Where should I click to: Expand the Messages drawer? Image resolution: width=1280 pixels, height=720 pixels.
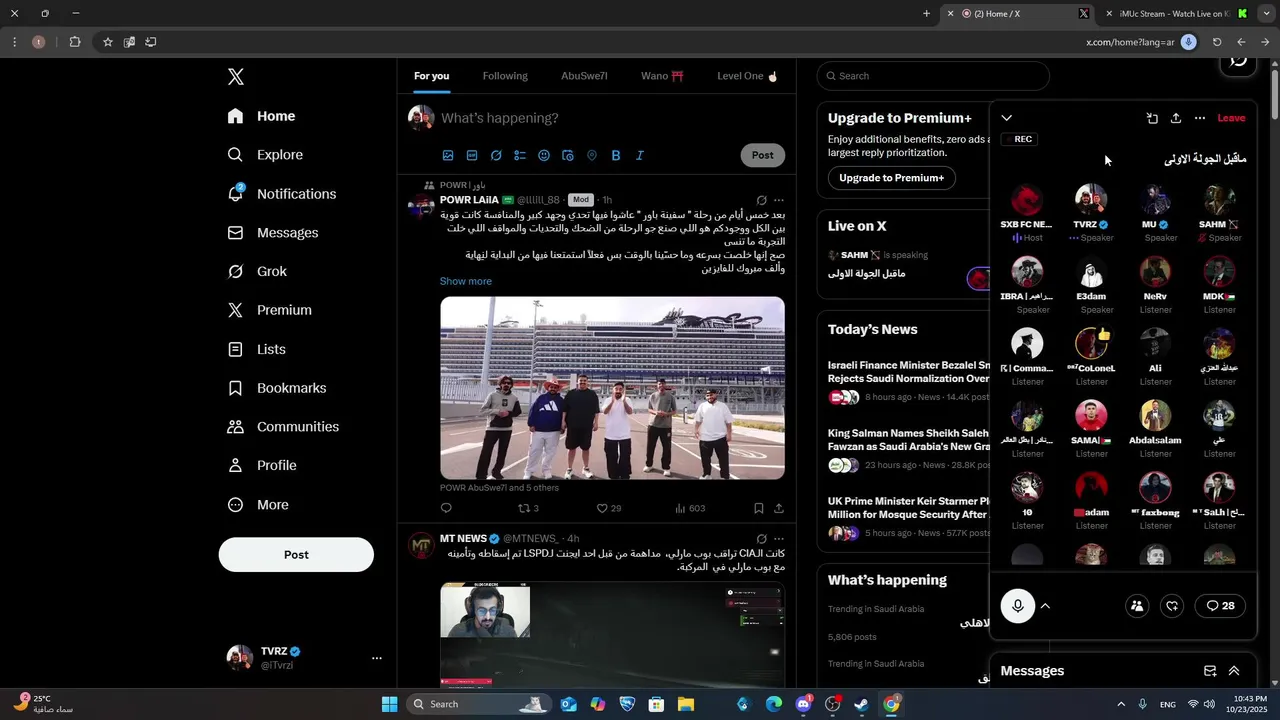[x=1234, y=671]
